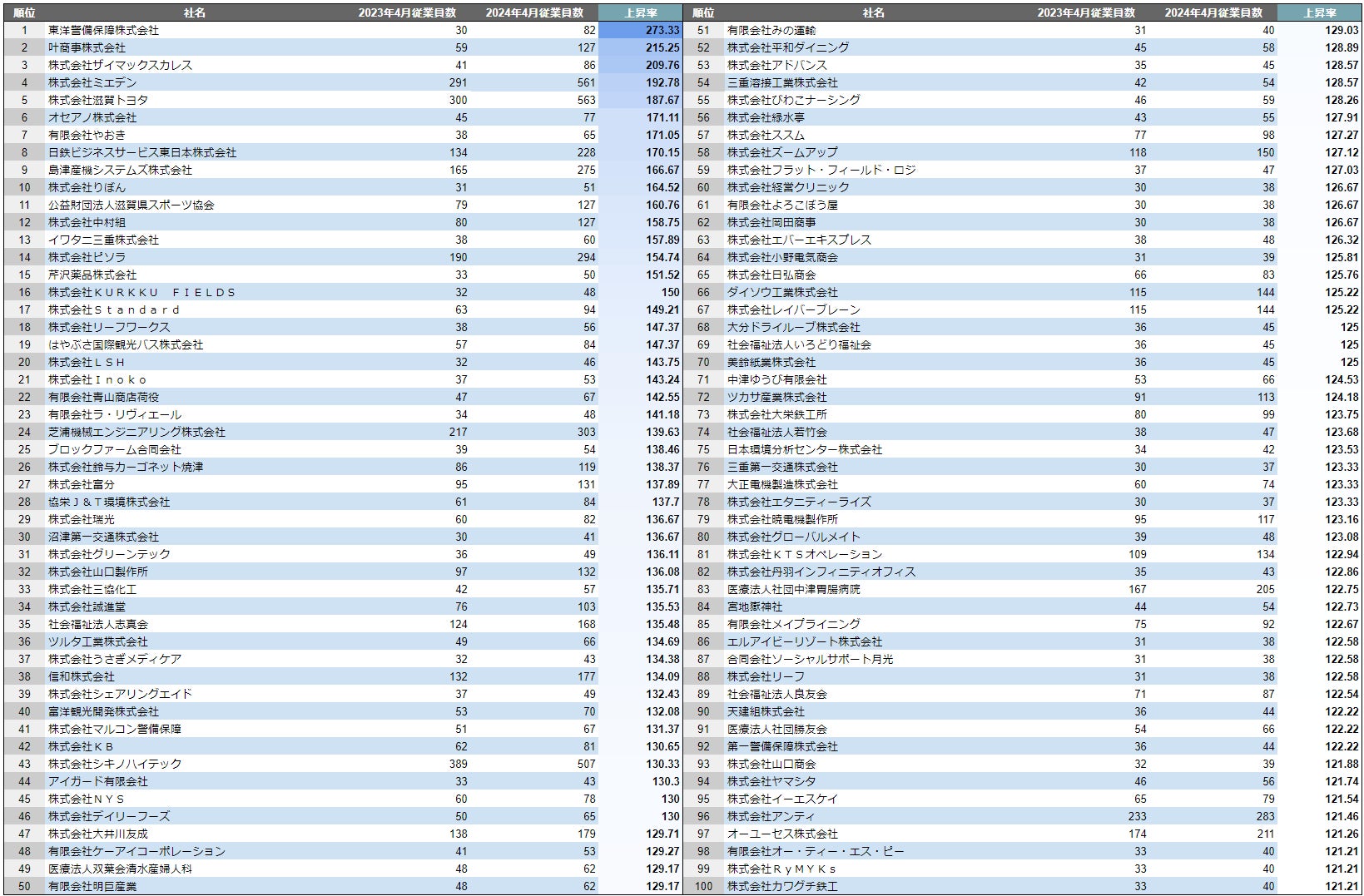This screenshot has width=1364, height=896.
Task: Click 株式会社ＫＴＳオペレーション
Action: point(805,554)
